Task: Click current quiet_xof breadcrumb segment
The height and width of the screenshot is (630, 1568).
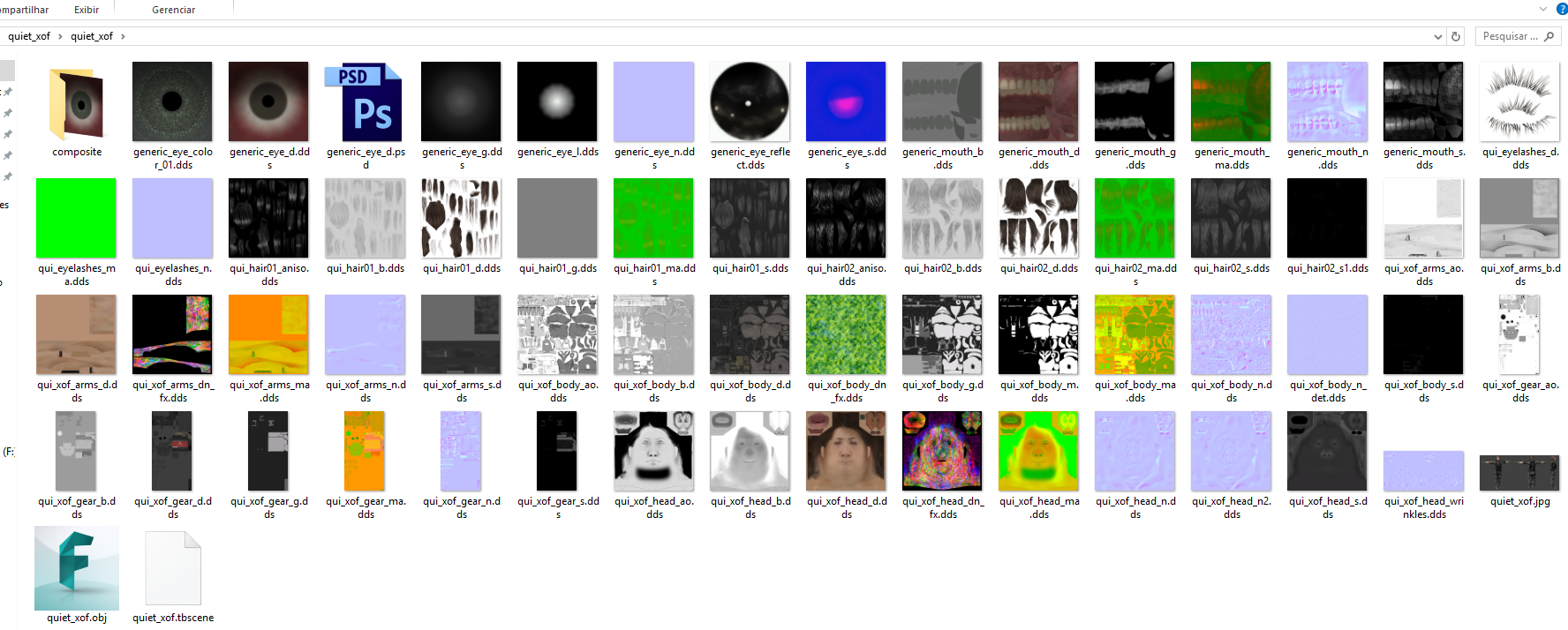Action: click(92, 36)
